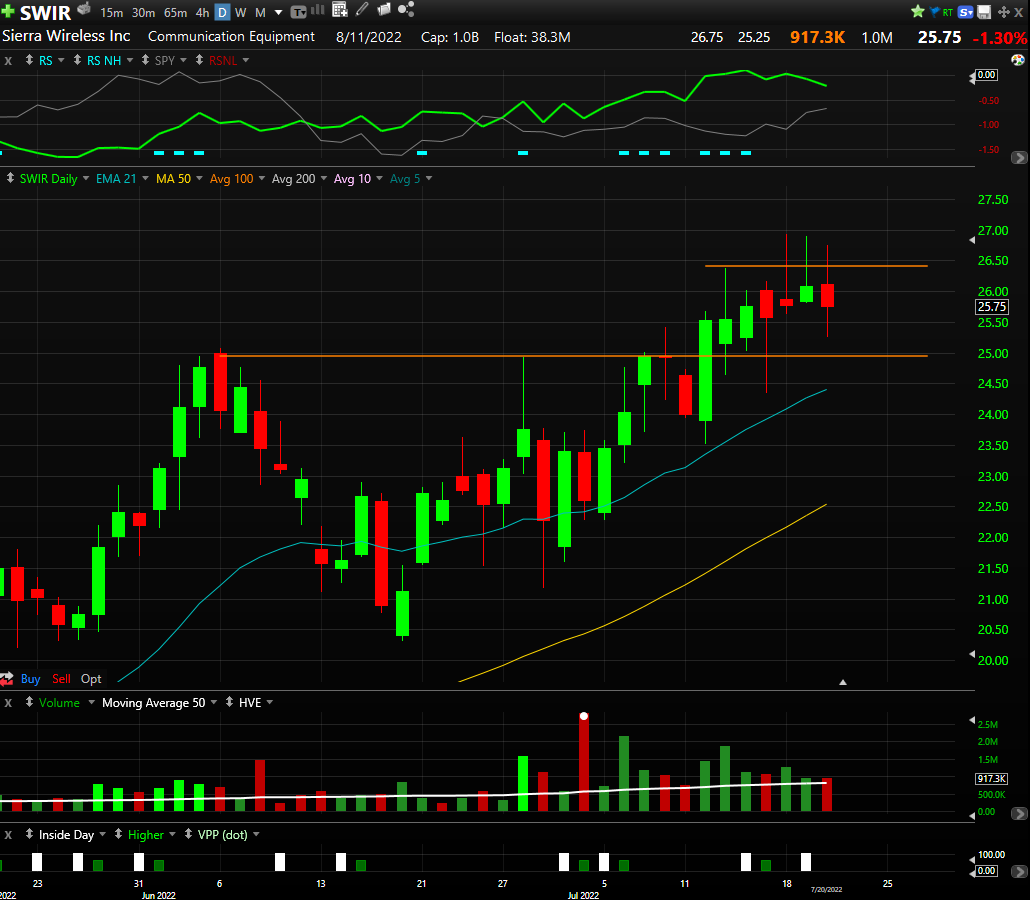Click the buy/sell swap icon left of Buy
Screen dimensions: 1030x900
pyautogui.click(x=7, y=679)
